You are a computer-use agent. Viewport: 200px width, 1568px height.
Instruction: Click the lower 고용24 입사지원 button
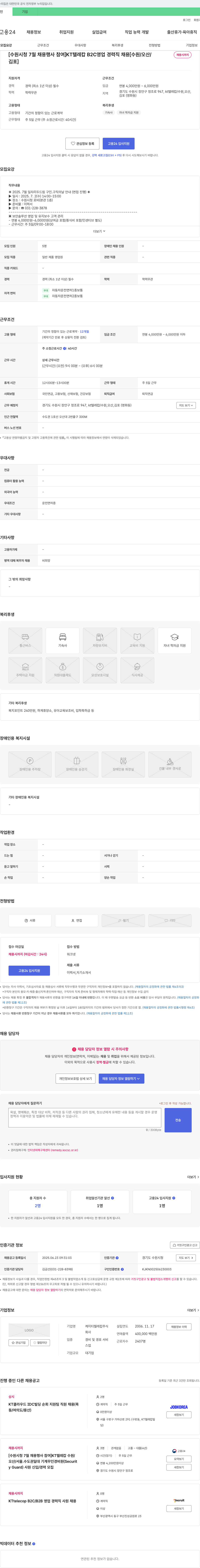click(29, 971)
